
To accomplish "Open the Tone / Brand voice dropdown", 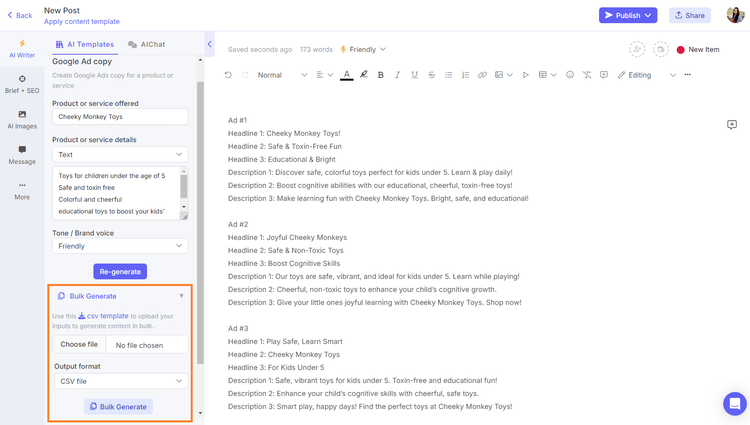I will (x=120, y=246).
